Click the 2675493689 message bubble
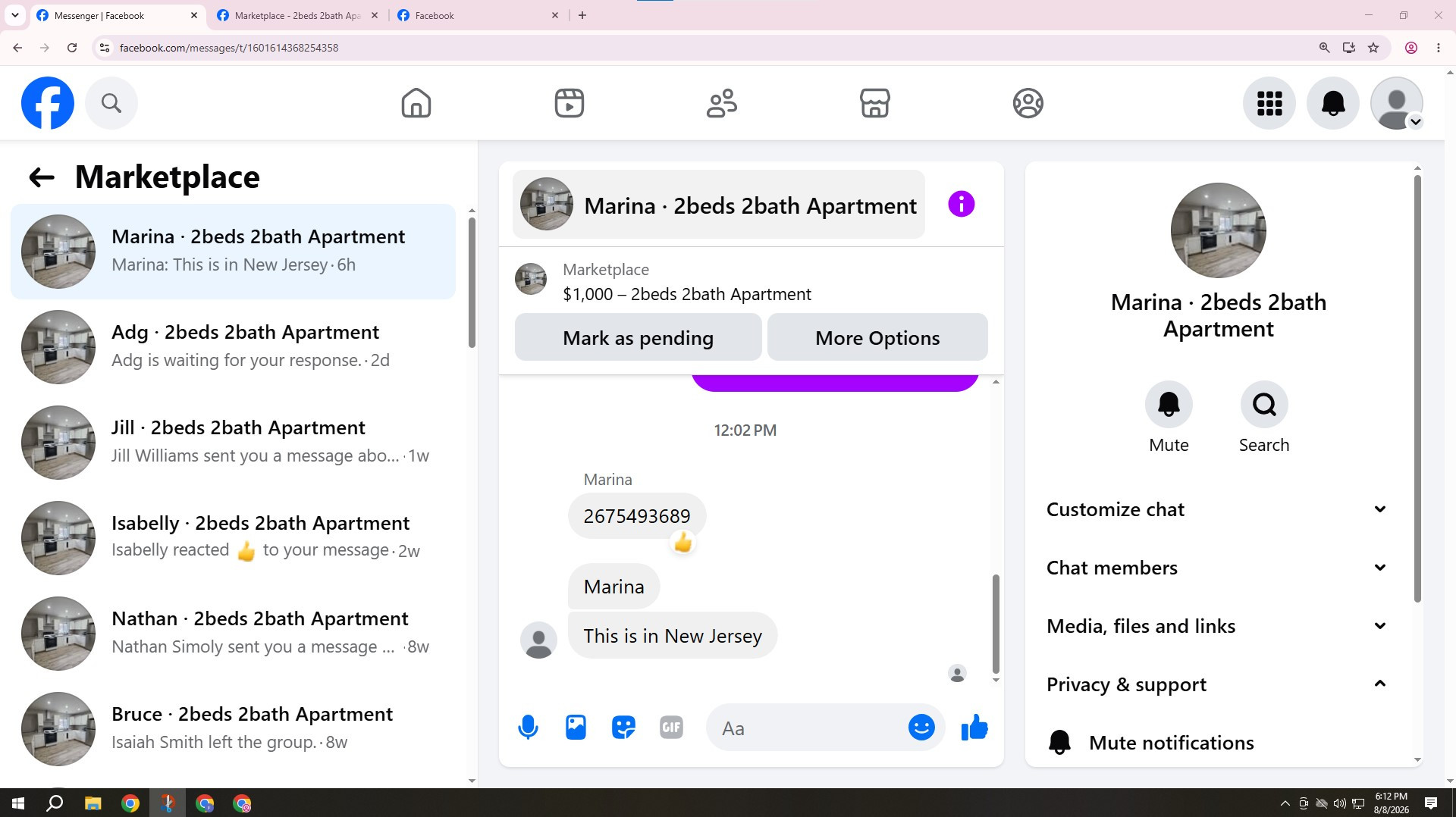Viewport: 1456px width, 817px height. point(637,516)
